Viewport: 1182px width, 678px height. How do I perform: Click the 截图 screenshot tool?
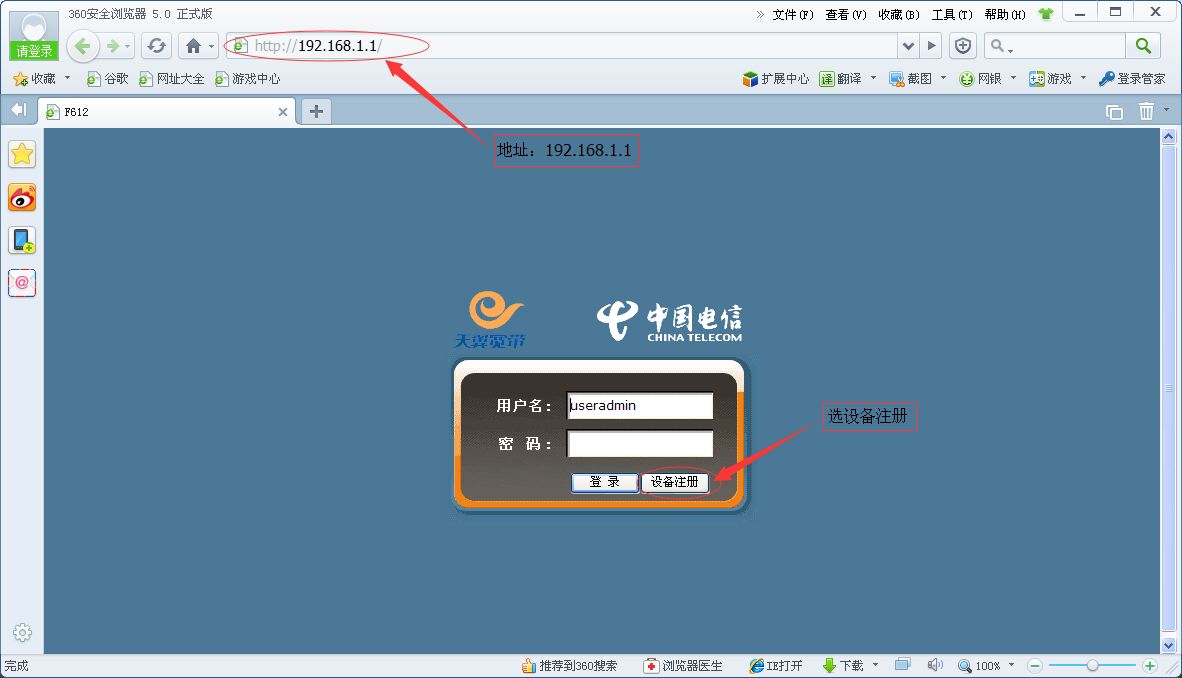[x=911, y=78]
